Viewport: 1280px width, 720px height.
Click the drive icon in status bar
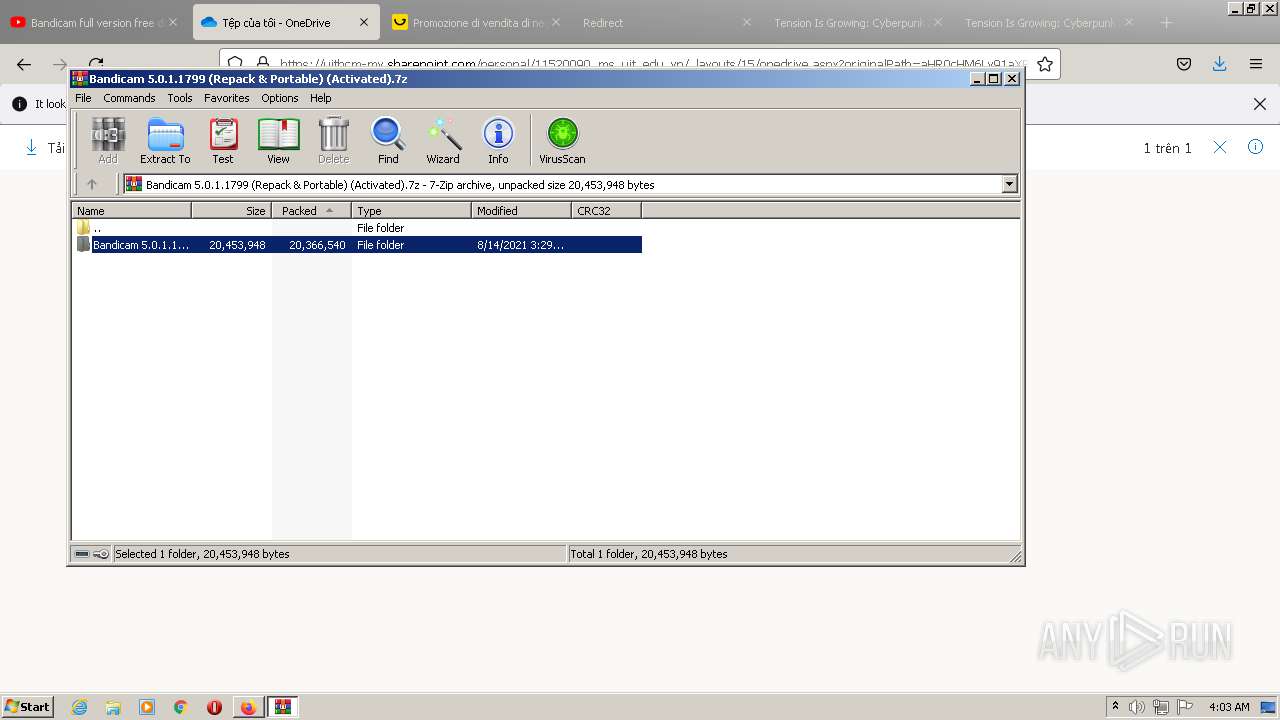(x=82, y=554)
